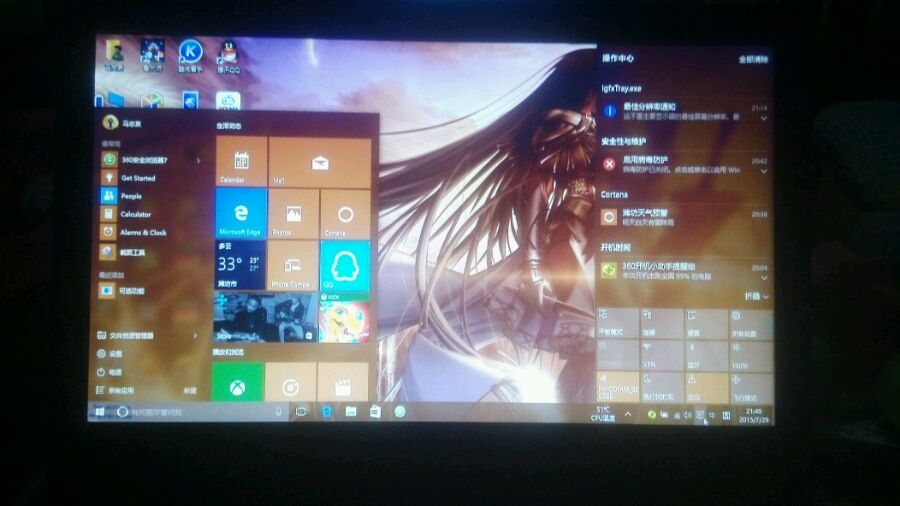
Task: Clear all notifications in Action Center
Action: 753,59
